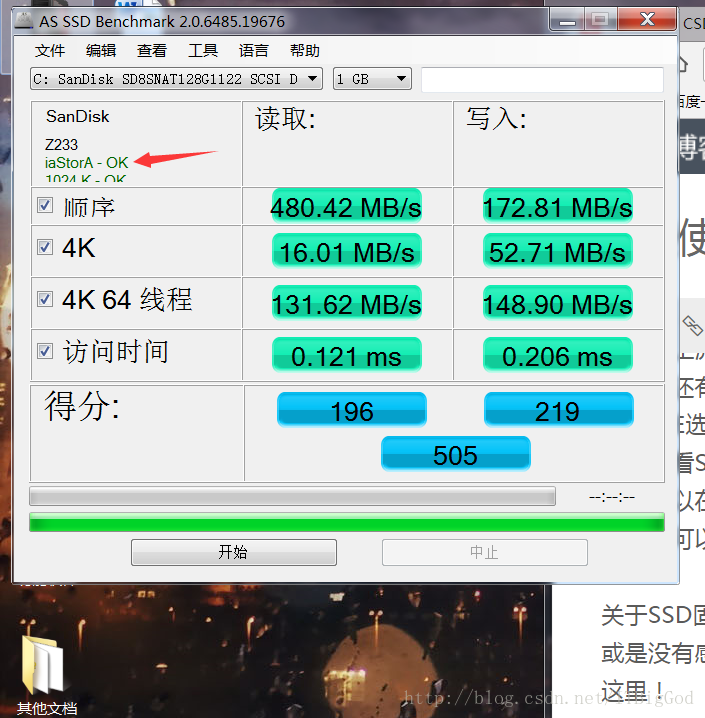Image resolution: width=705 pixels, height=718 pixels.
Task: Open the 编辑 menu
Action: point(101,50)
